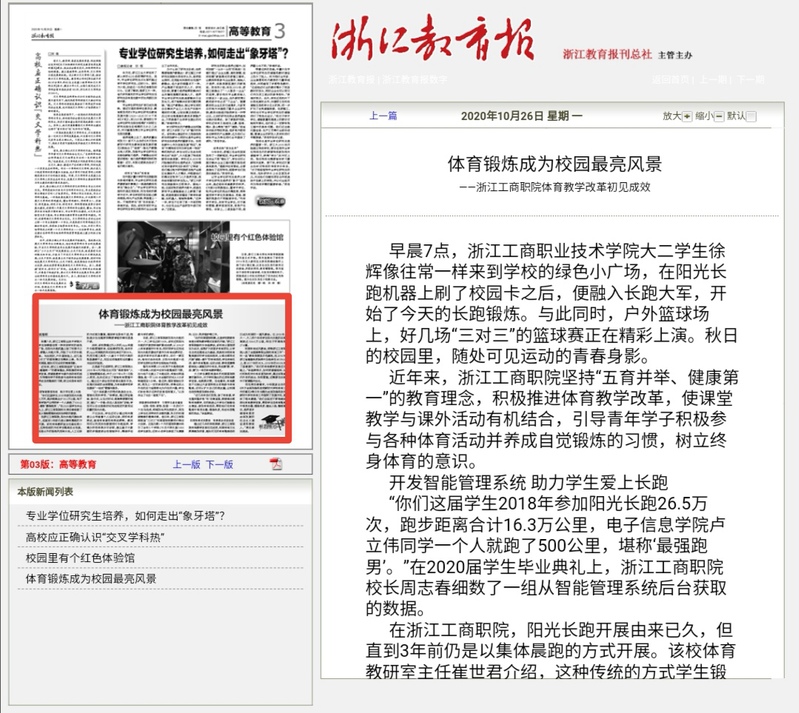Screen dimensions: 799x713
Task: Open previous page with 上一版 link
Action: pos(186,465)
